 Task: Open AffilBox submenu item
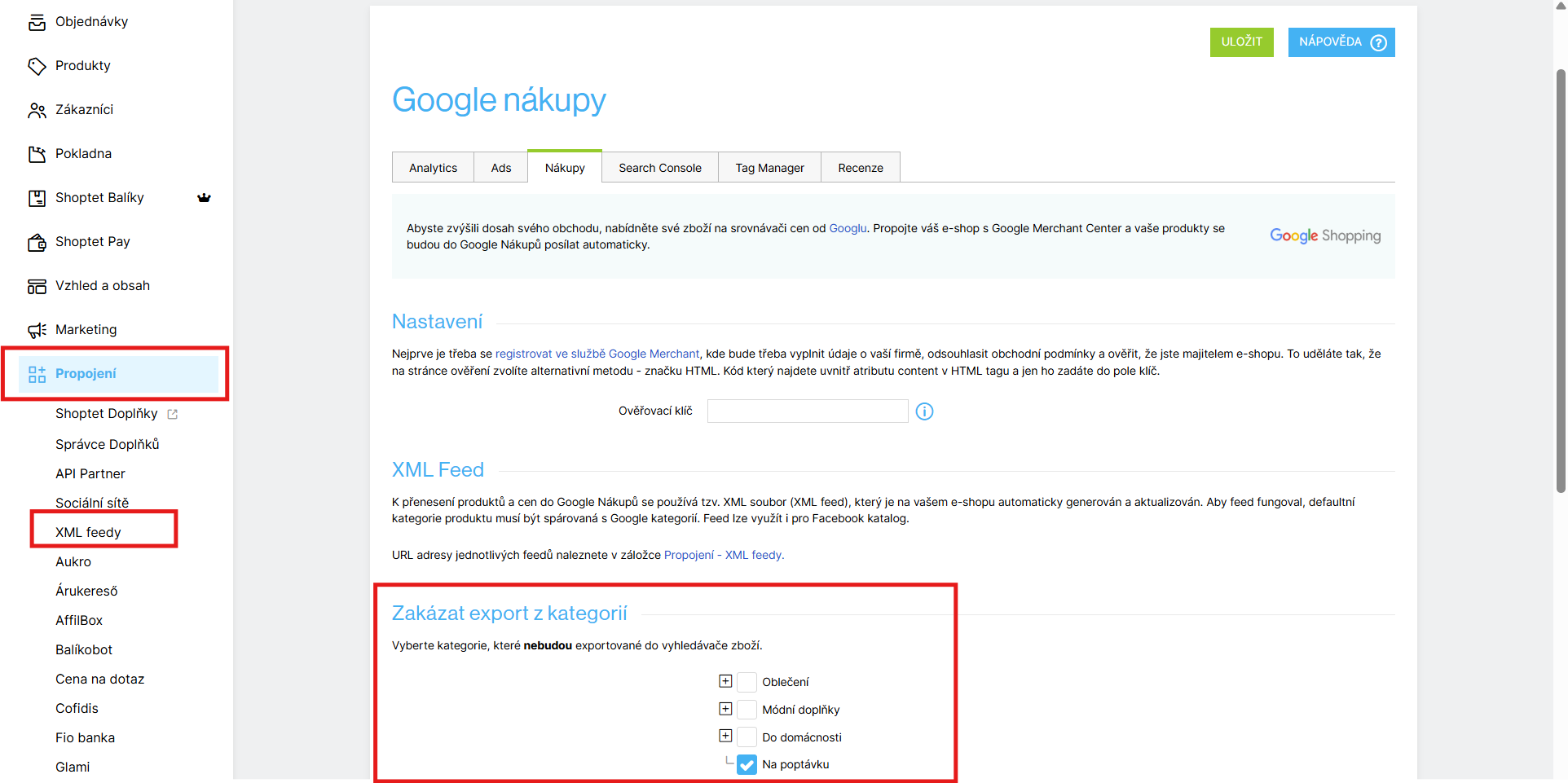point(79,621)
